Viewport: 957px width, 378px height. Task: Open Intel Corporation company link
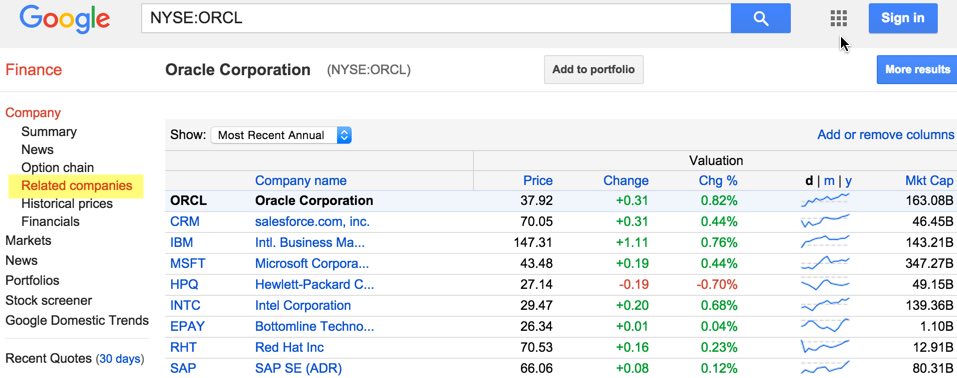(303, 305)
